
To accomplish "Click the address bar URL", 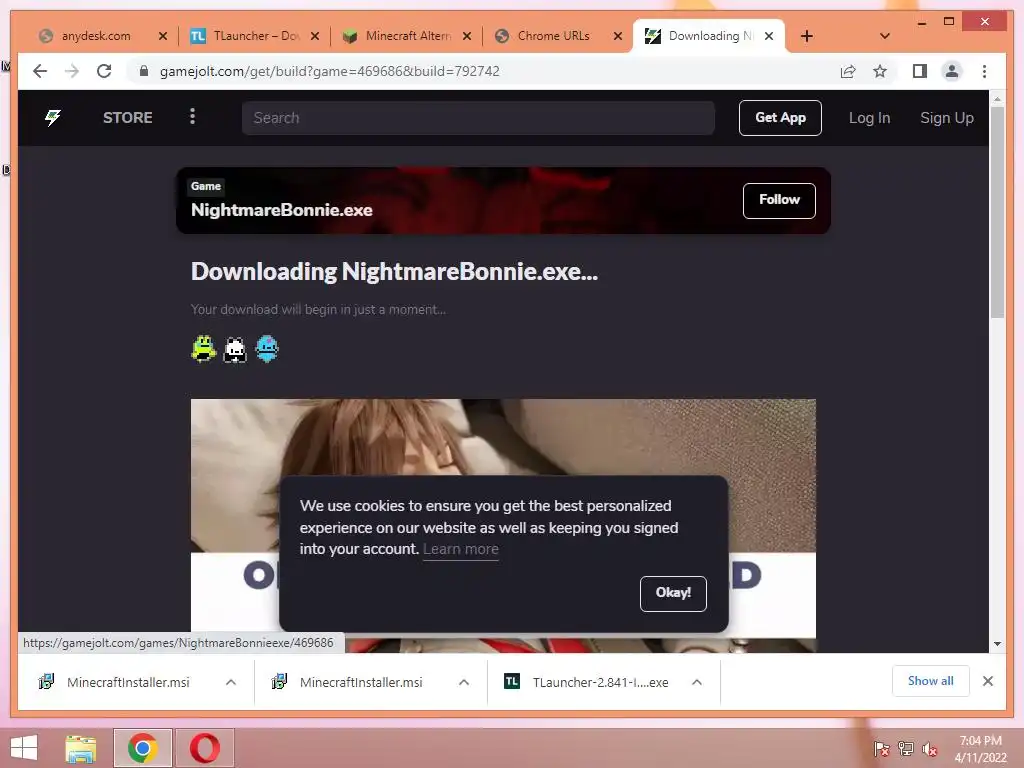I will point(330,71).
